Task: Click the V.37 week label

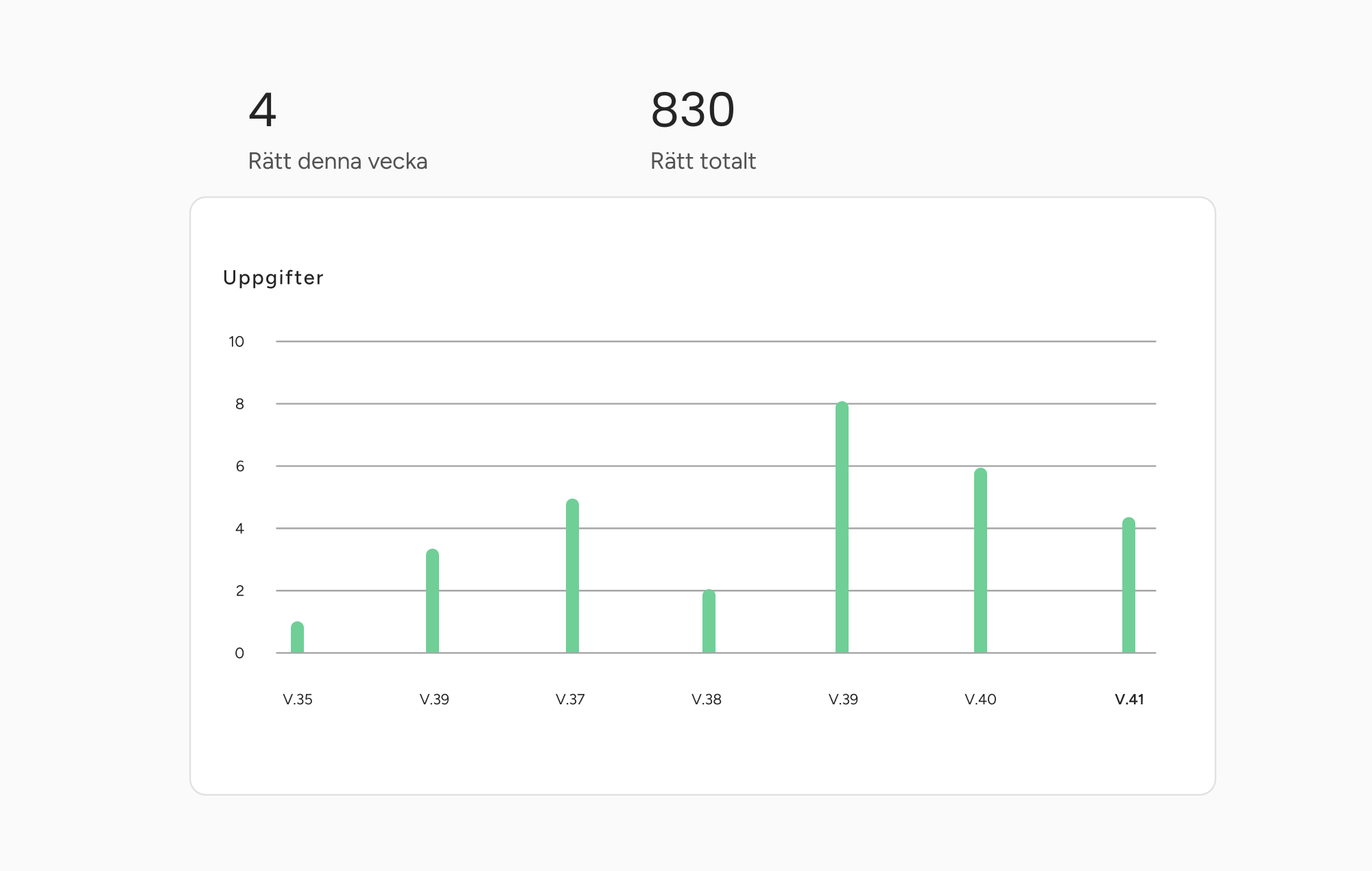Action: pyautogui.click(x=570, y=700)
